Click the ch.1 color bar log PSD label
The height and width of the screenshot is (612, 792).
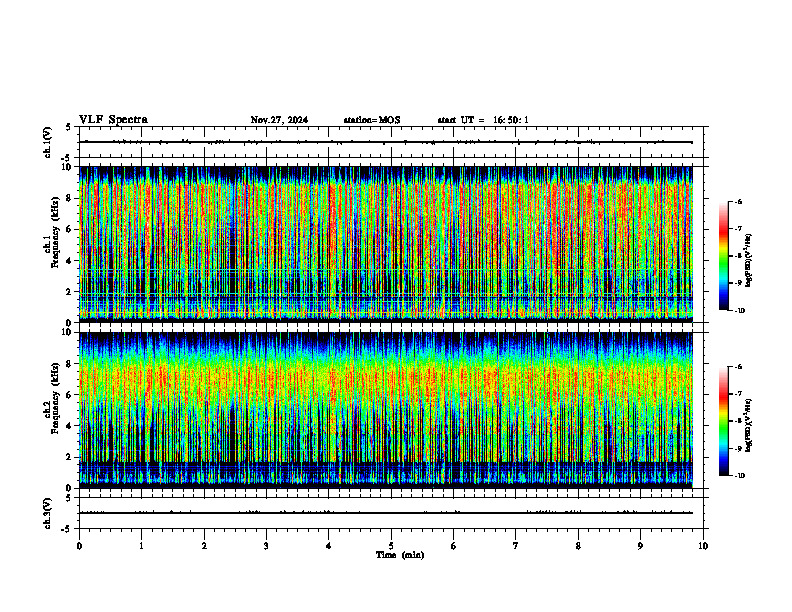pos(749,260)
